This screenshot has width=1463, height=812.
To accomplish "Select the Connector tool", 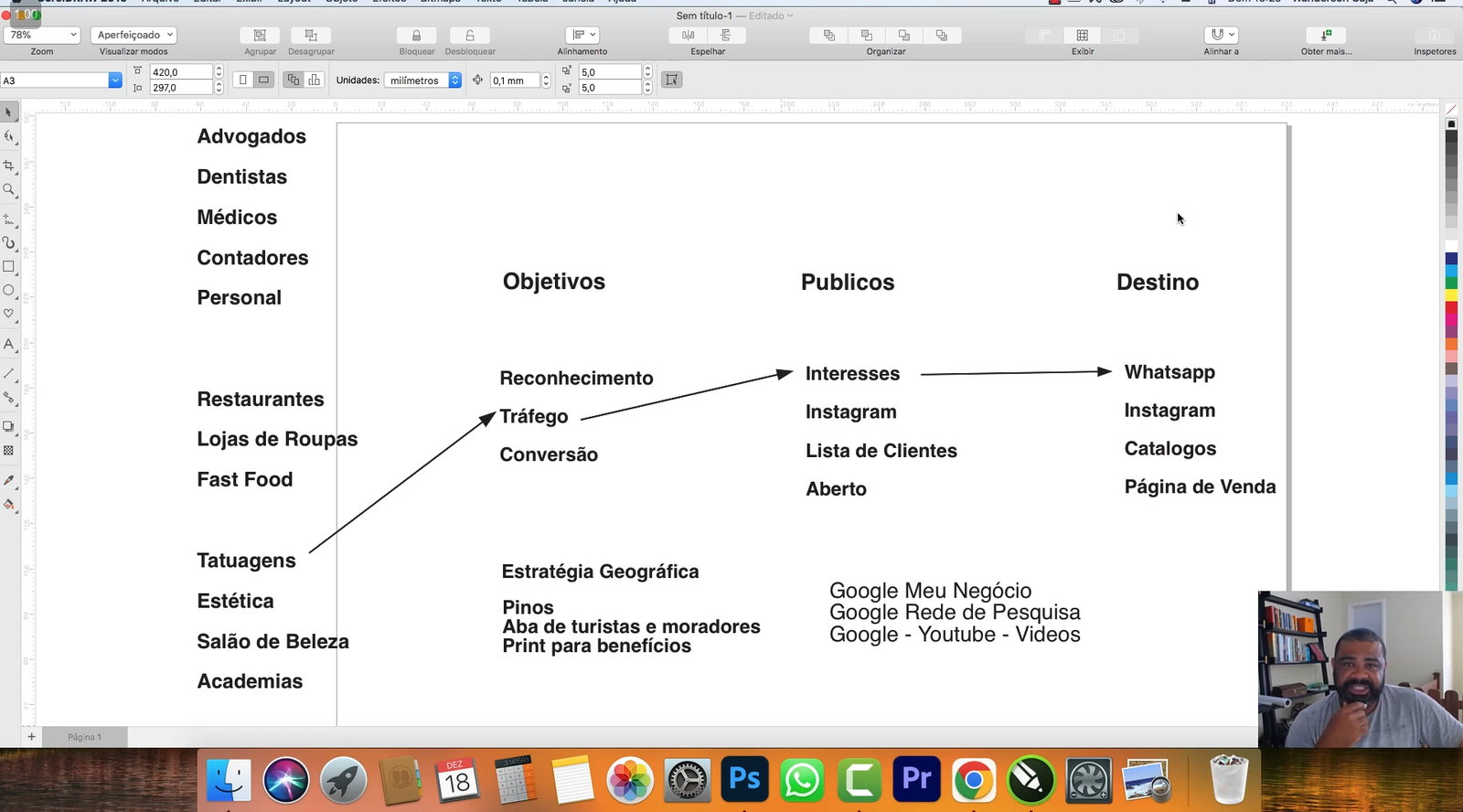I will pyautogui.click(x=9, y=398).
